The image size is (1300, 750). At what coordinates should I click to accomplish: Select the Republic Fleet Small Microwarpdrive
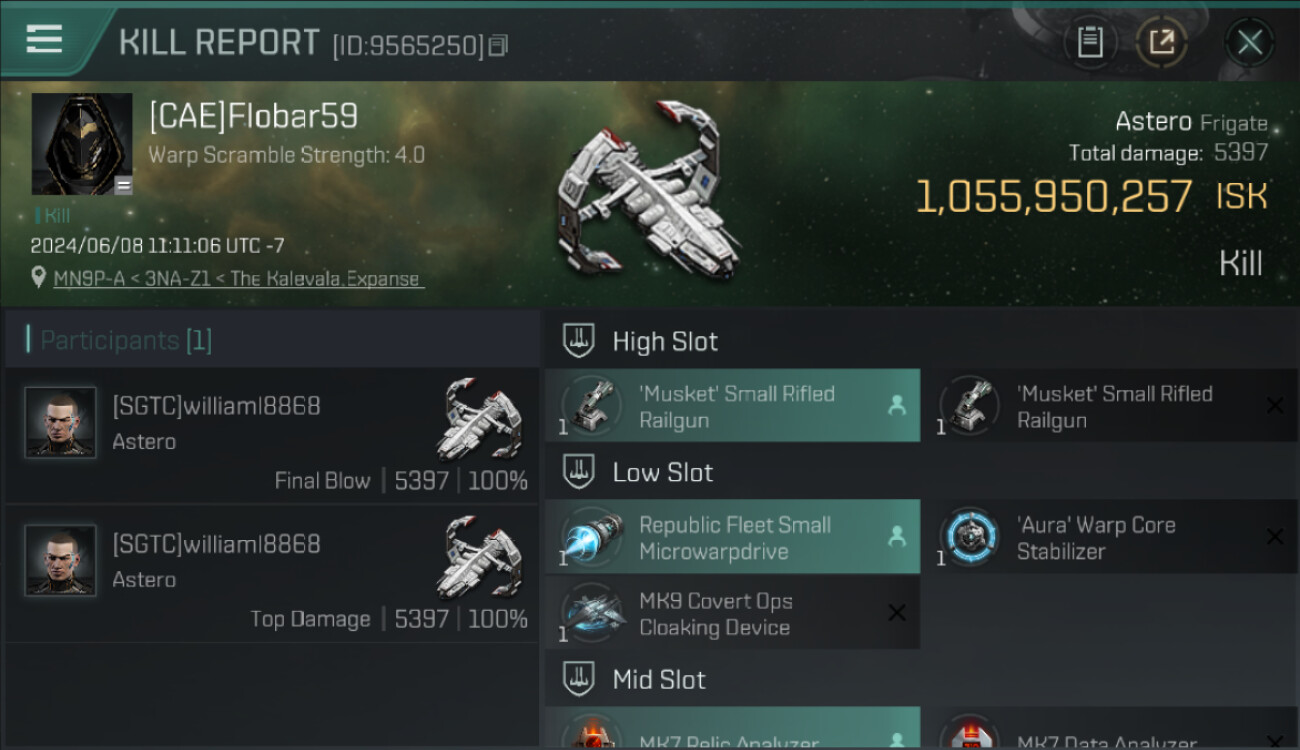[732, 537]
